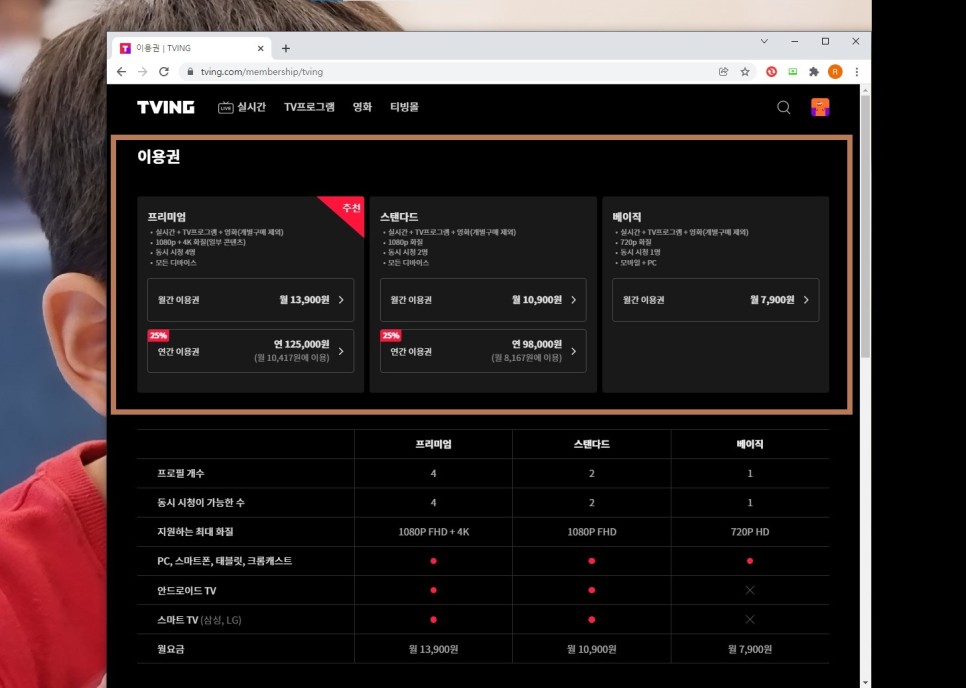Image resolution: width=966 pixels, height=688 pixels.
Task: Click the PC, 스마트폰, 태블릿, 크롬캐스트 row label
Action: pyautogui.click(x=224, y=561)
